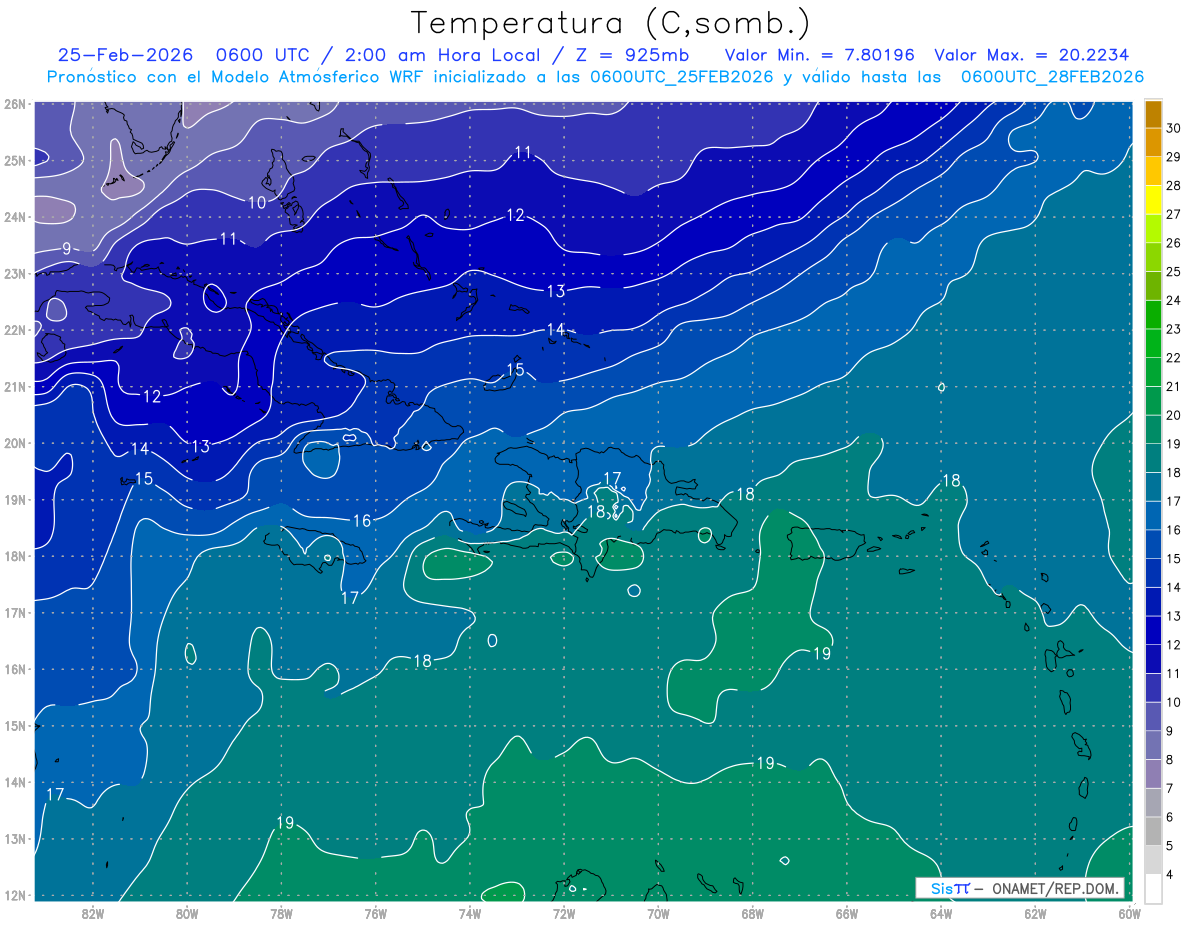Click the ONAMET/REP.DOM. logo box
Viewport: 1200px width, 927px height.
(1019, 888)
